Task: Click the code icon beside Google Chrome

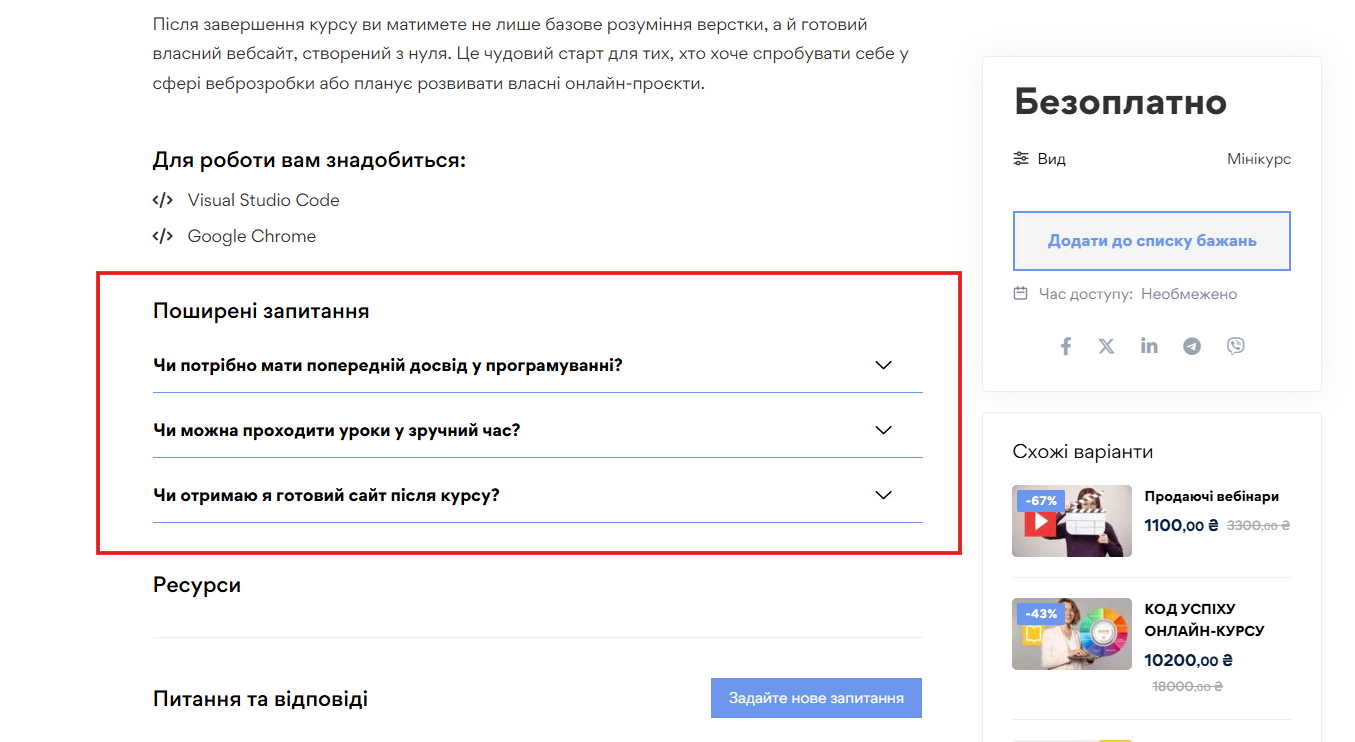Action: (162, 236)
